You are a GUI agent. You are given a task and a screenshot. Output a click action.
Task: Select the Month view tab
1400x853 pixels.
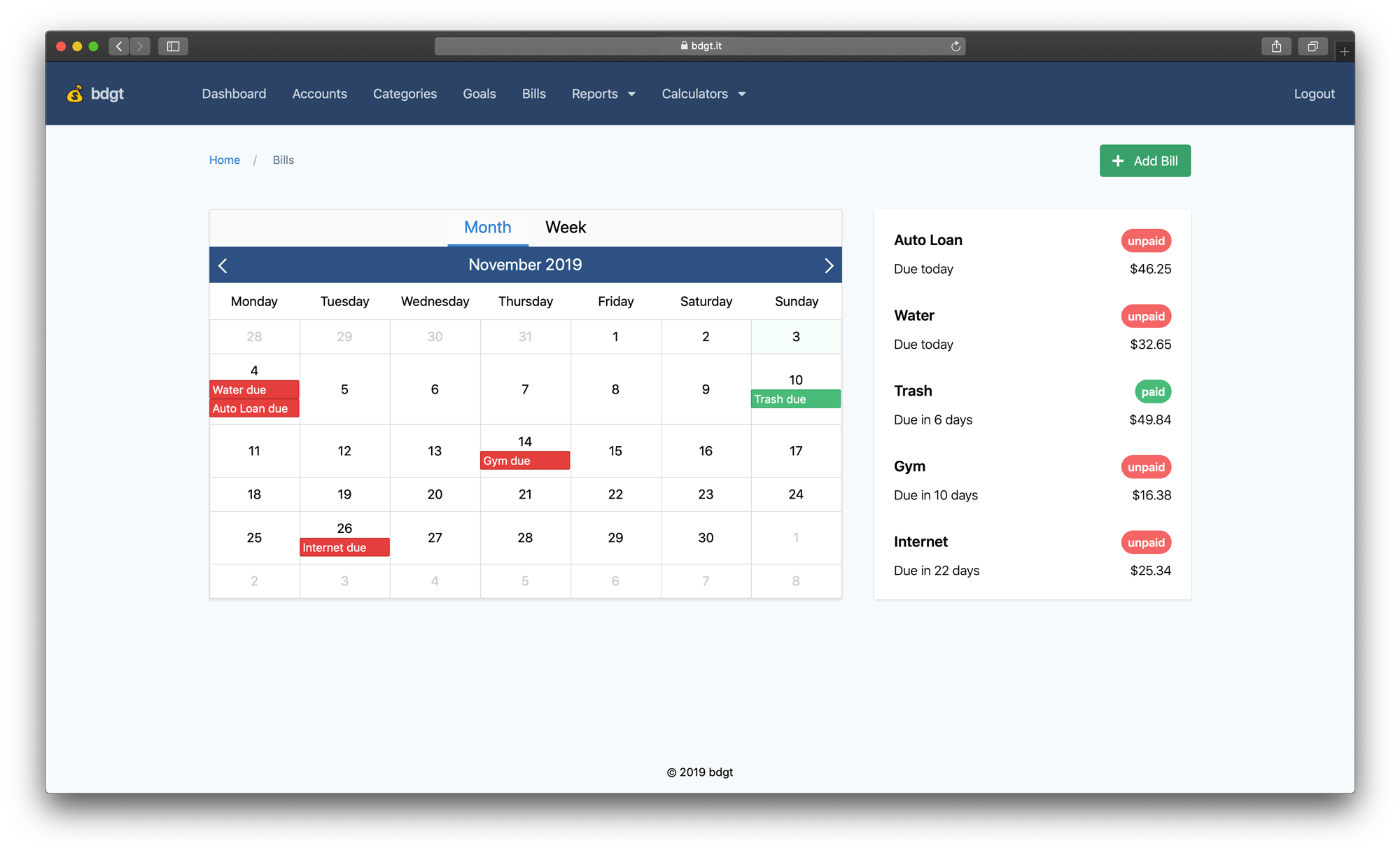point(486,226)
